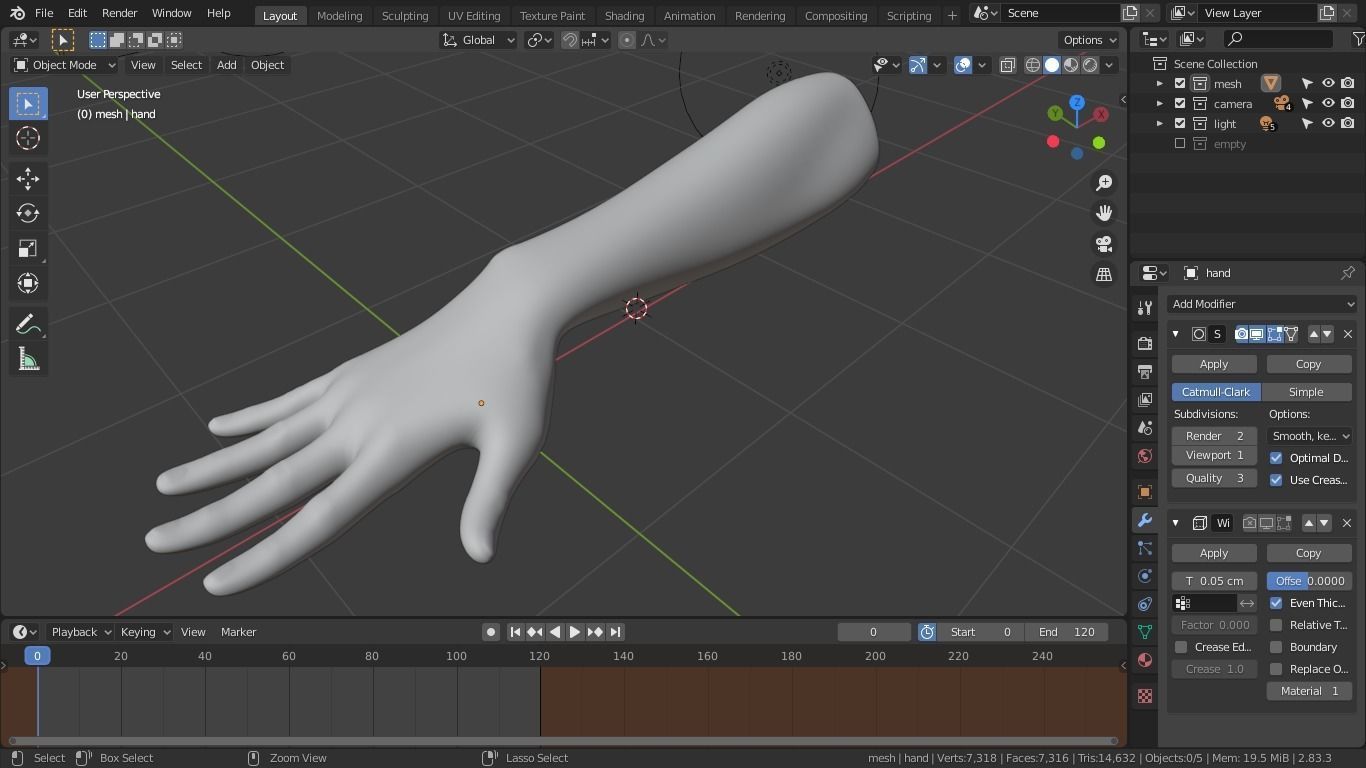Screen dimensions: 1366x768
Task: Open the Add Modifier dropdown
Action: [x=1261, y=303]
